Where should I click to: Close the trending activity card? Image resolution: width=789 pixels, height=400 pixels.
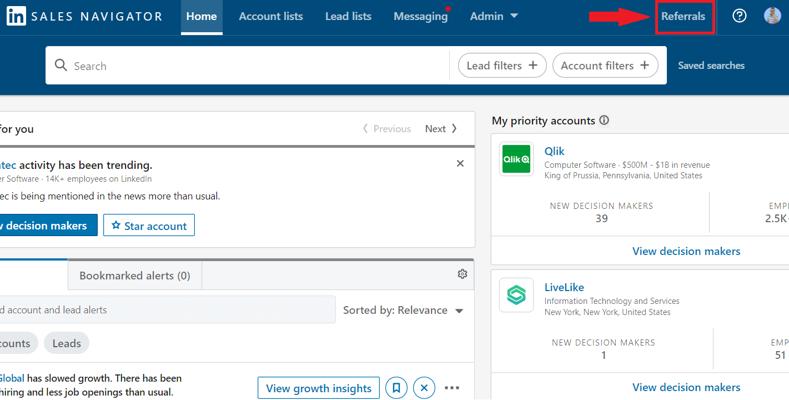460,164
